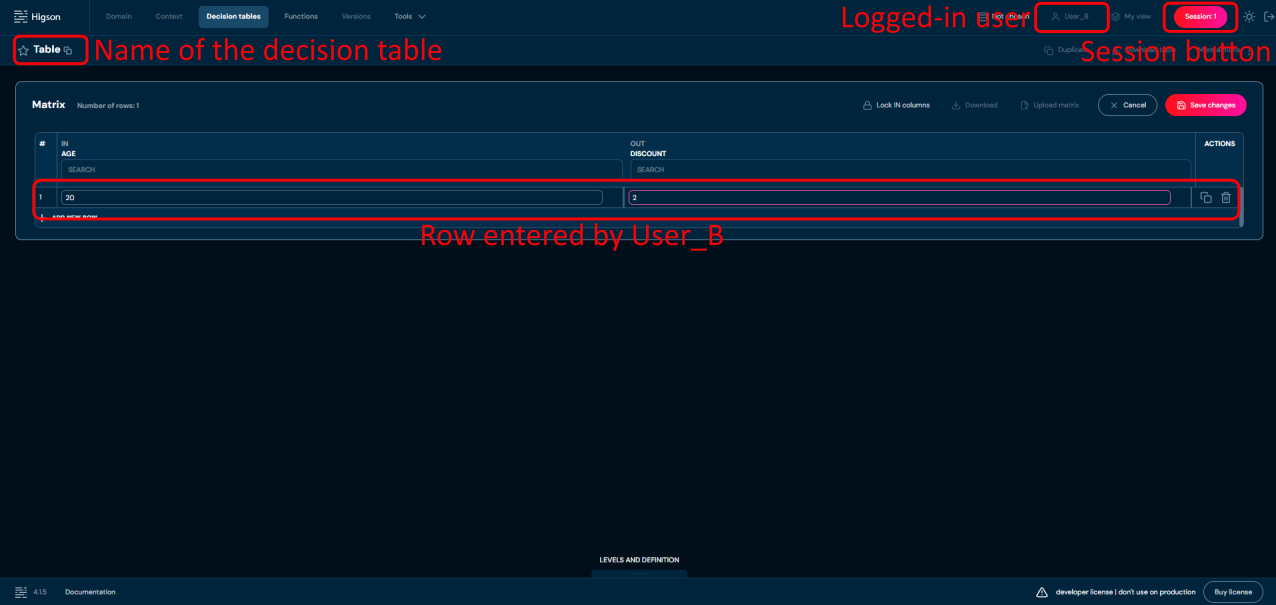Click the logout icon
Screen dimensions: 1276x605
pyautogui.click(x=1267, y=17)
